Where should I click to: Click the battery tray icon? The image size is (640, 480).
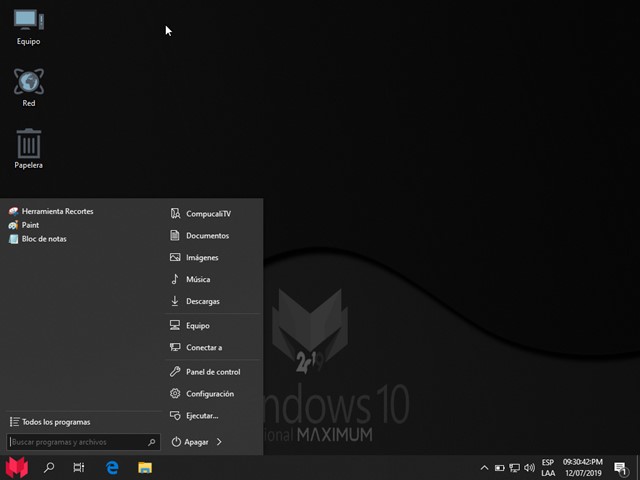[500, 468]
